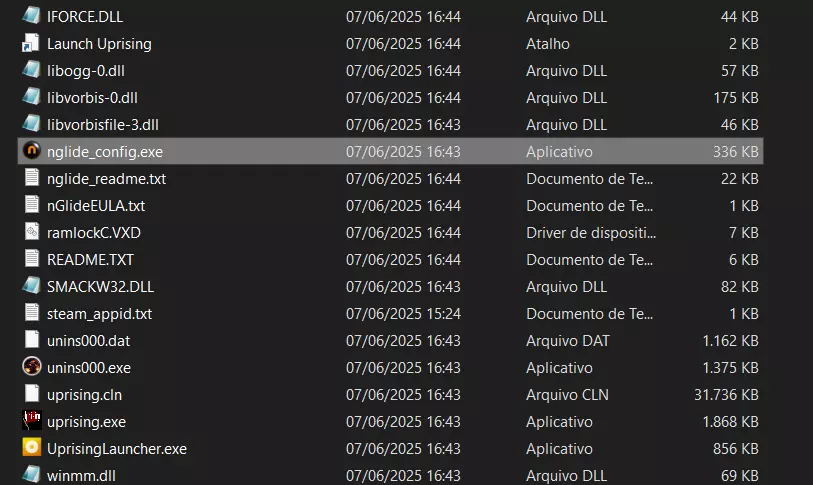Select the nGlideEULA.txt file name

pos(96,205)
